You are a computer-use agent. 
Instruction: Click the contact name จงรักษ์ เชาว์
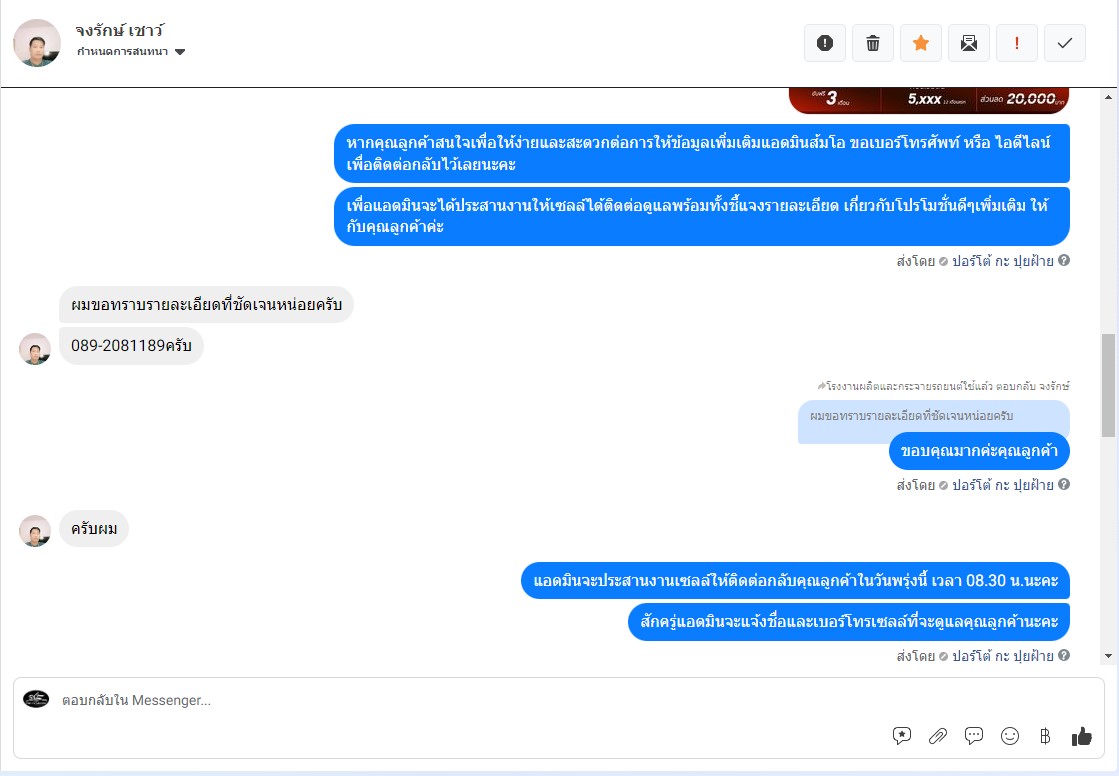[x=120, y=30]
